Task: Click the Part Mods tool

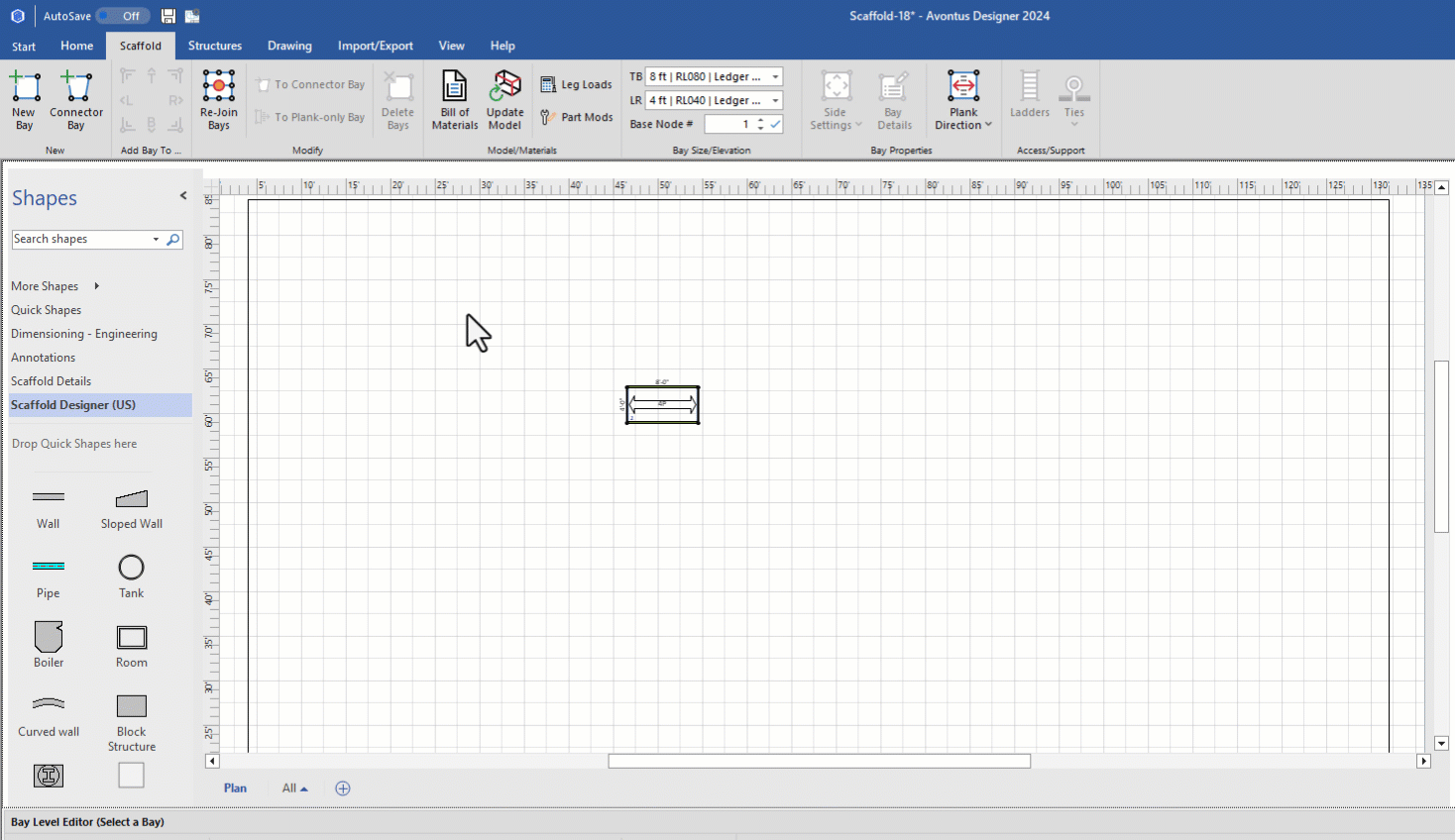Action: 577,117
